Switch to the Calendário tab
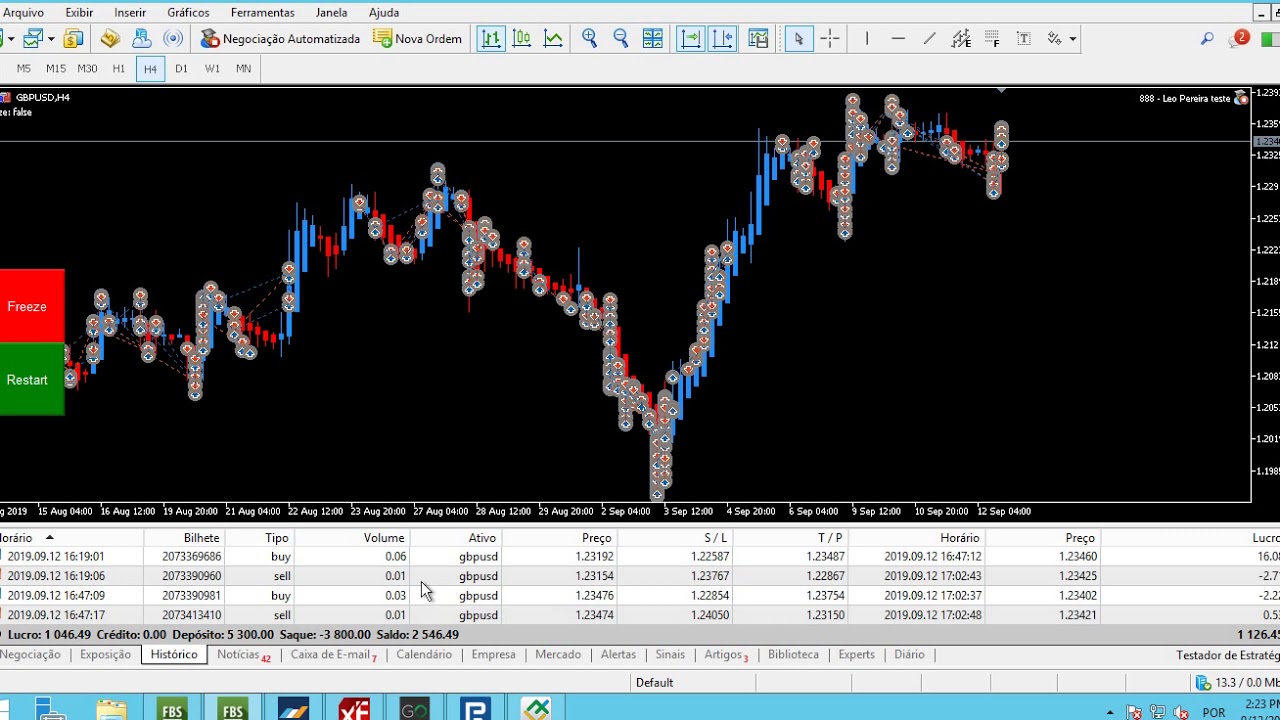The image size is (1280, 720). (424, 655)
